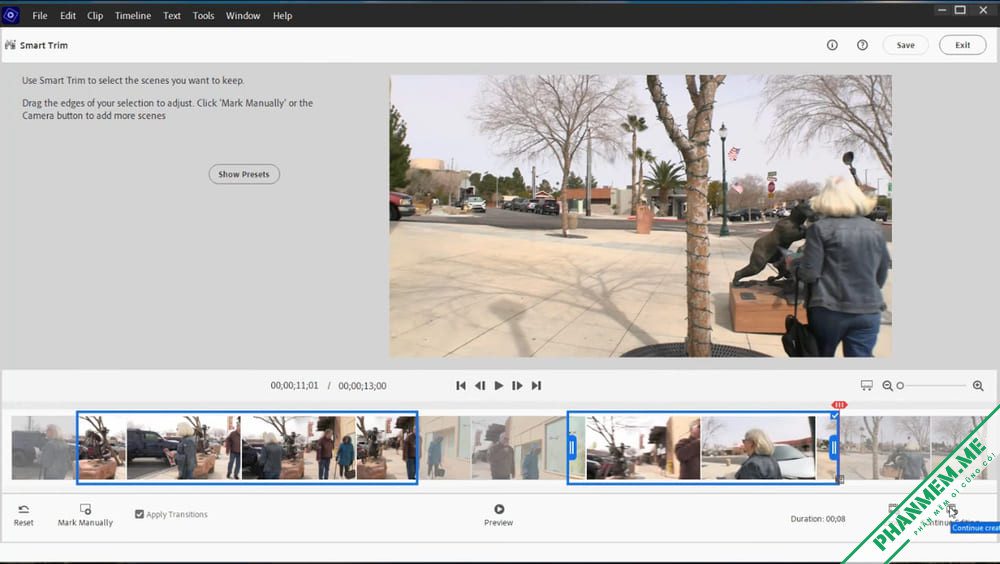Image resolution: width=1000 pixels, height=564 pixels.
Task: Click the total duration 00;00;13;00
Action: point(362,385)
